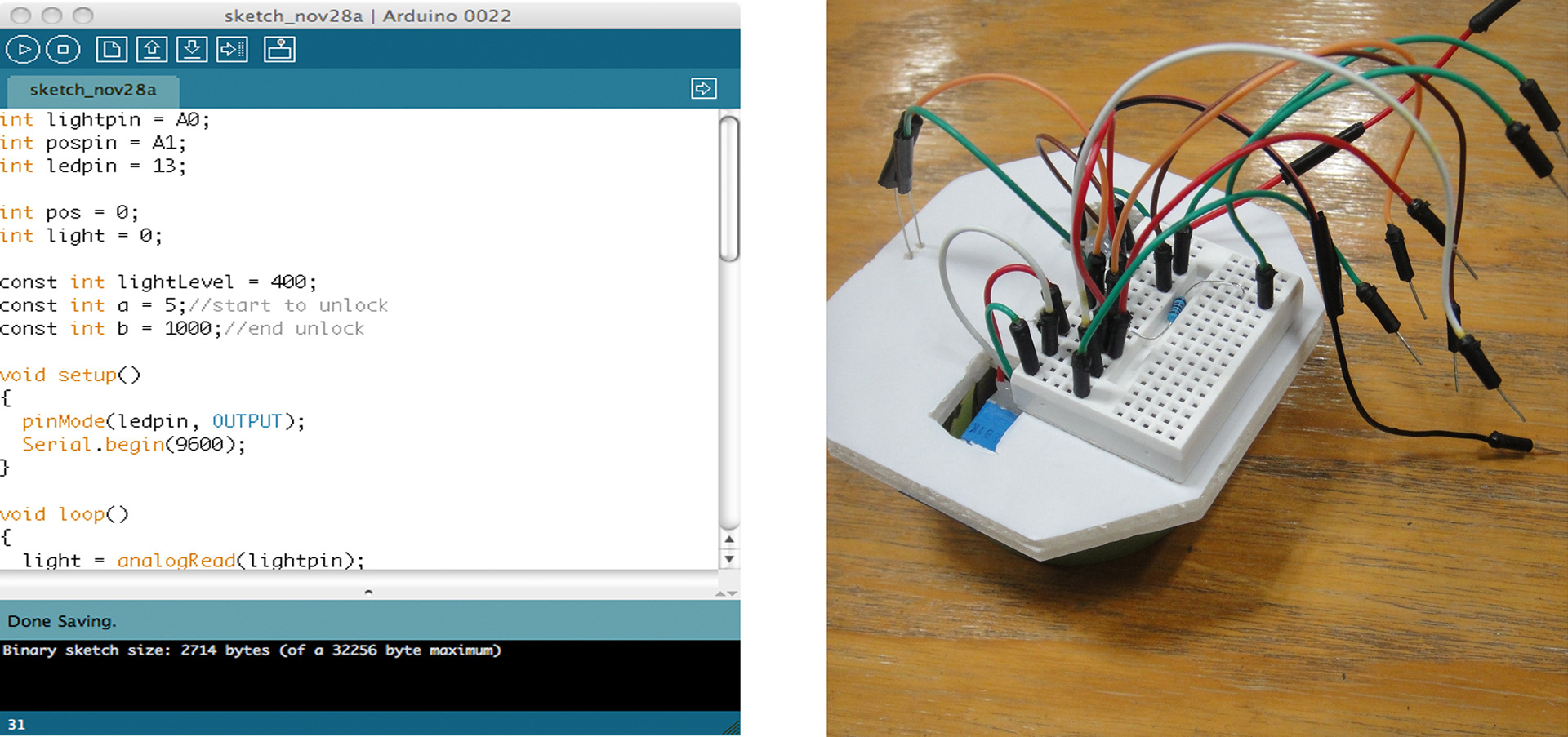
Task: Click the Stop button in toolbar
Action: point(63,50)
